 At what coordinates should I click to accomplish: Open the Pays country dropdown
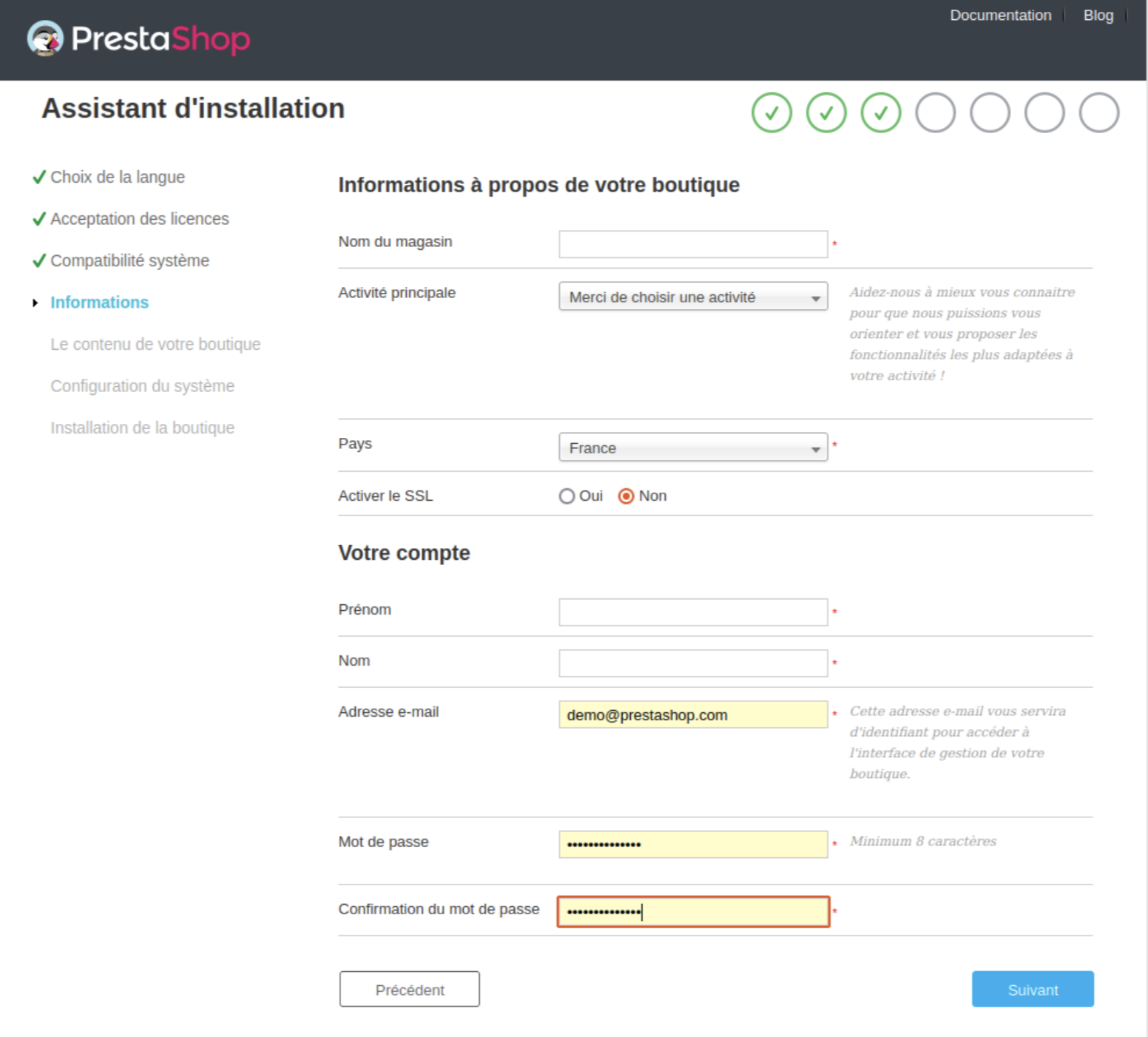(693, 447)
